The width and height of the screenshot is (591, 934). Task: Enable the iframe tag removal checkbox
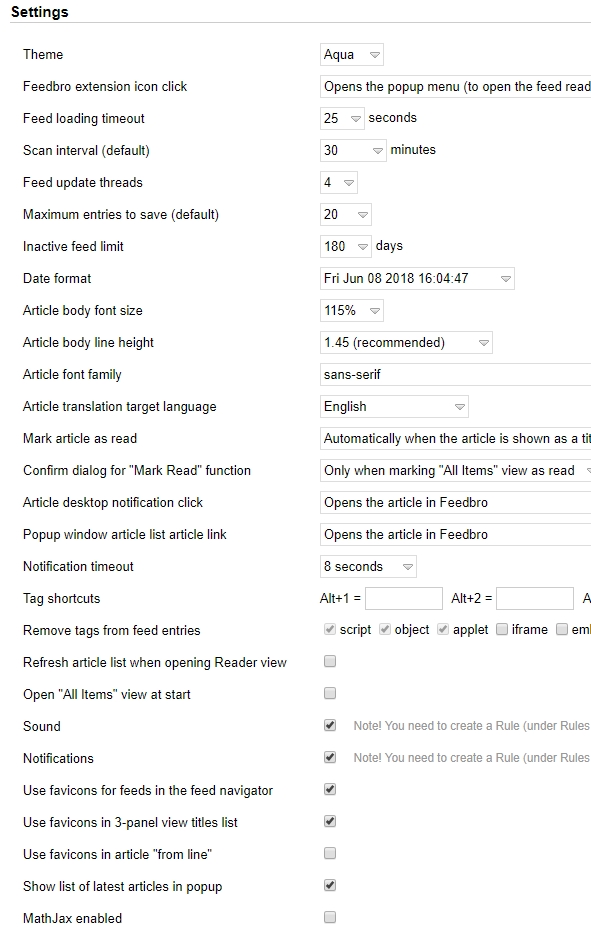pos(502,630)
